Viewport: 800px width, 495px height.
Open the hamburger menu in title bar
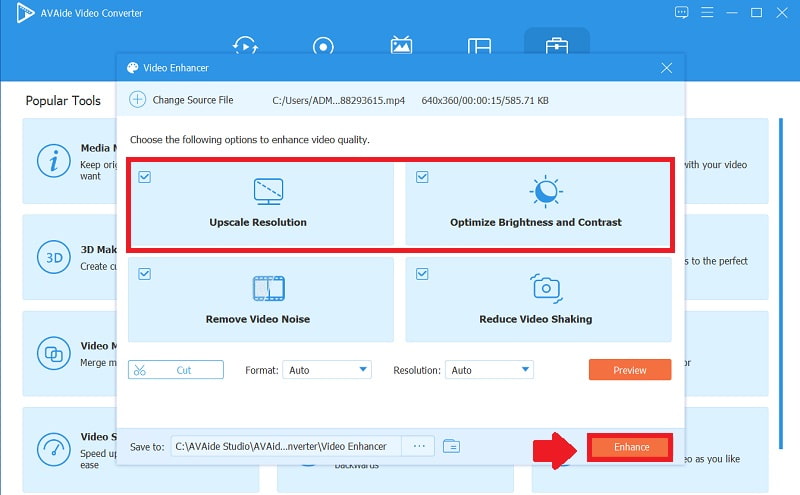(707, 12)
